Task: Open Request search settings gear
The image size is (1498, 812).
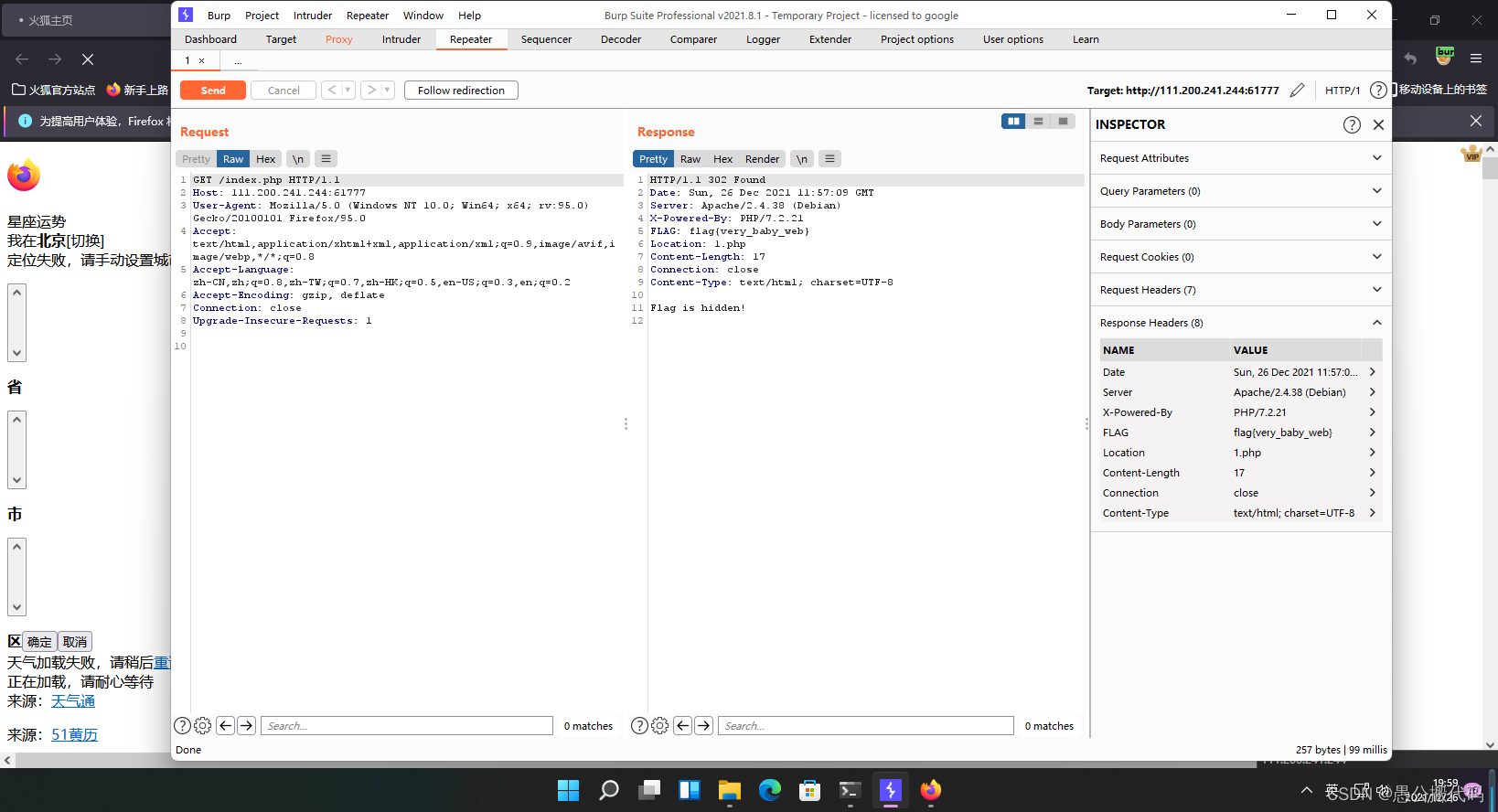Action: (203, 725)
